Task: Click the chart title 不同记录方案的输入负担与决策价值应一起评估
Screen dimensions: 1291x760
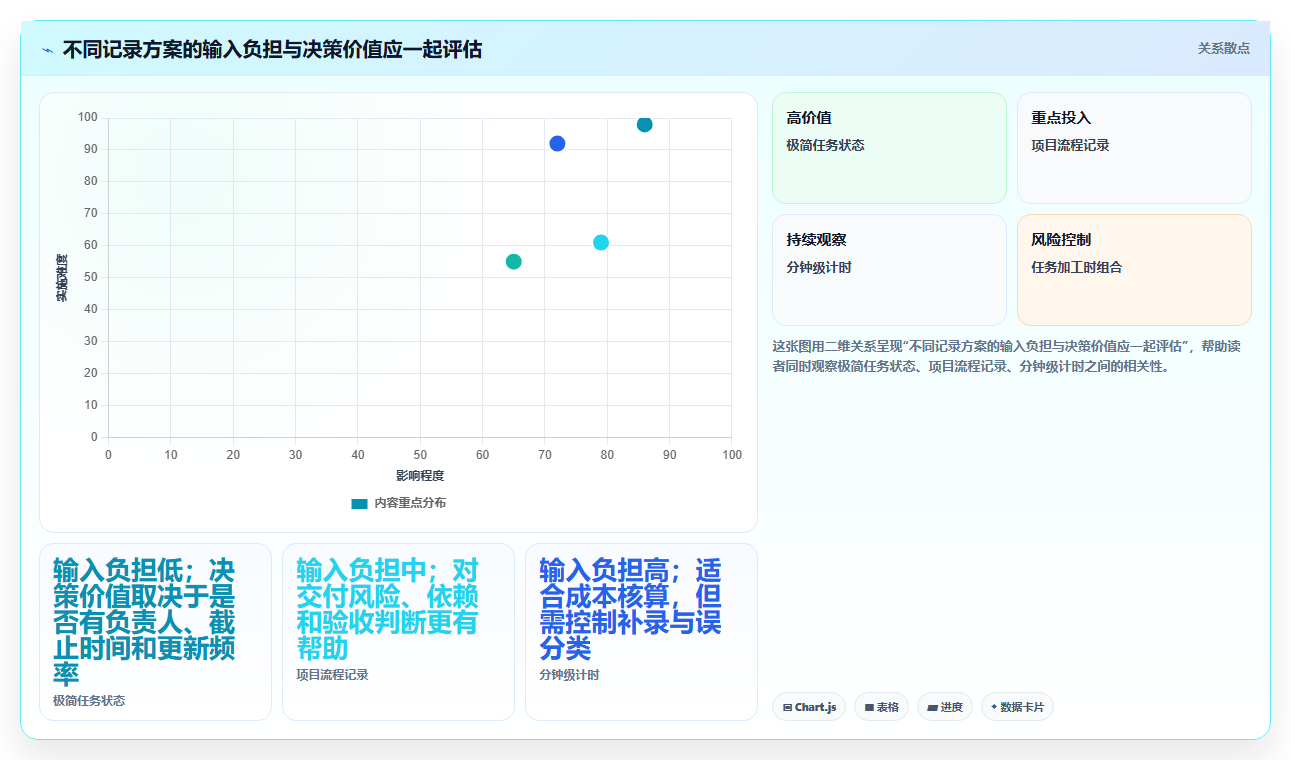Action: (272, 49)
